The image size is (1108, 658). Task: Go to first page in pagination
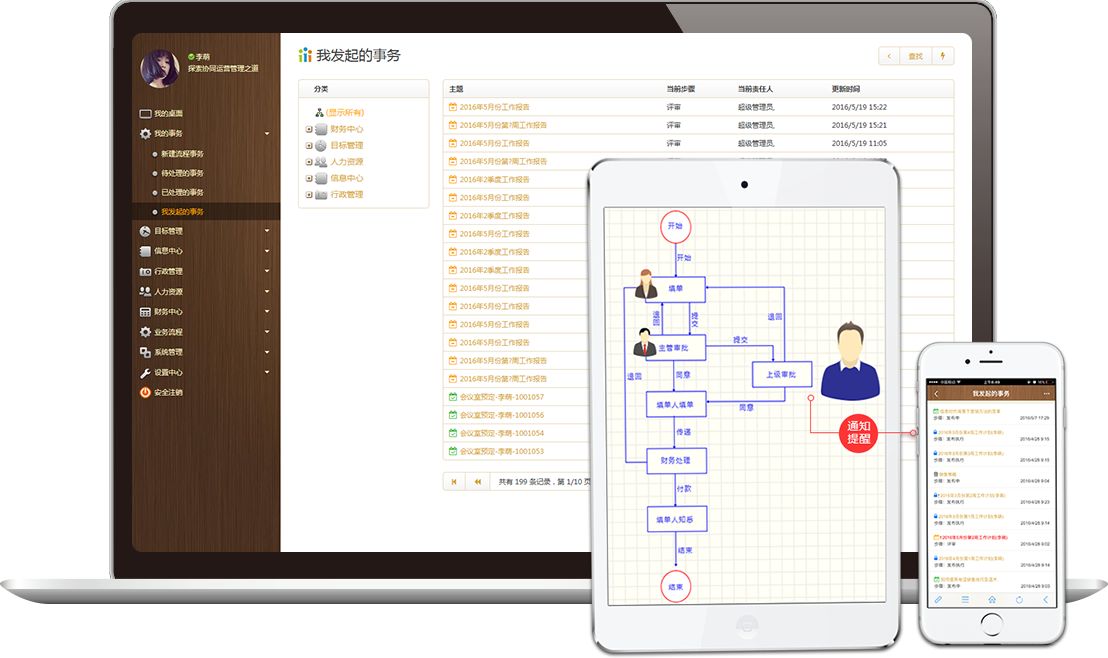coord(455,481)
